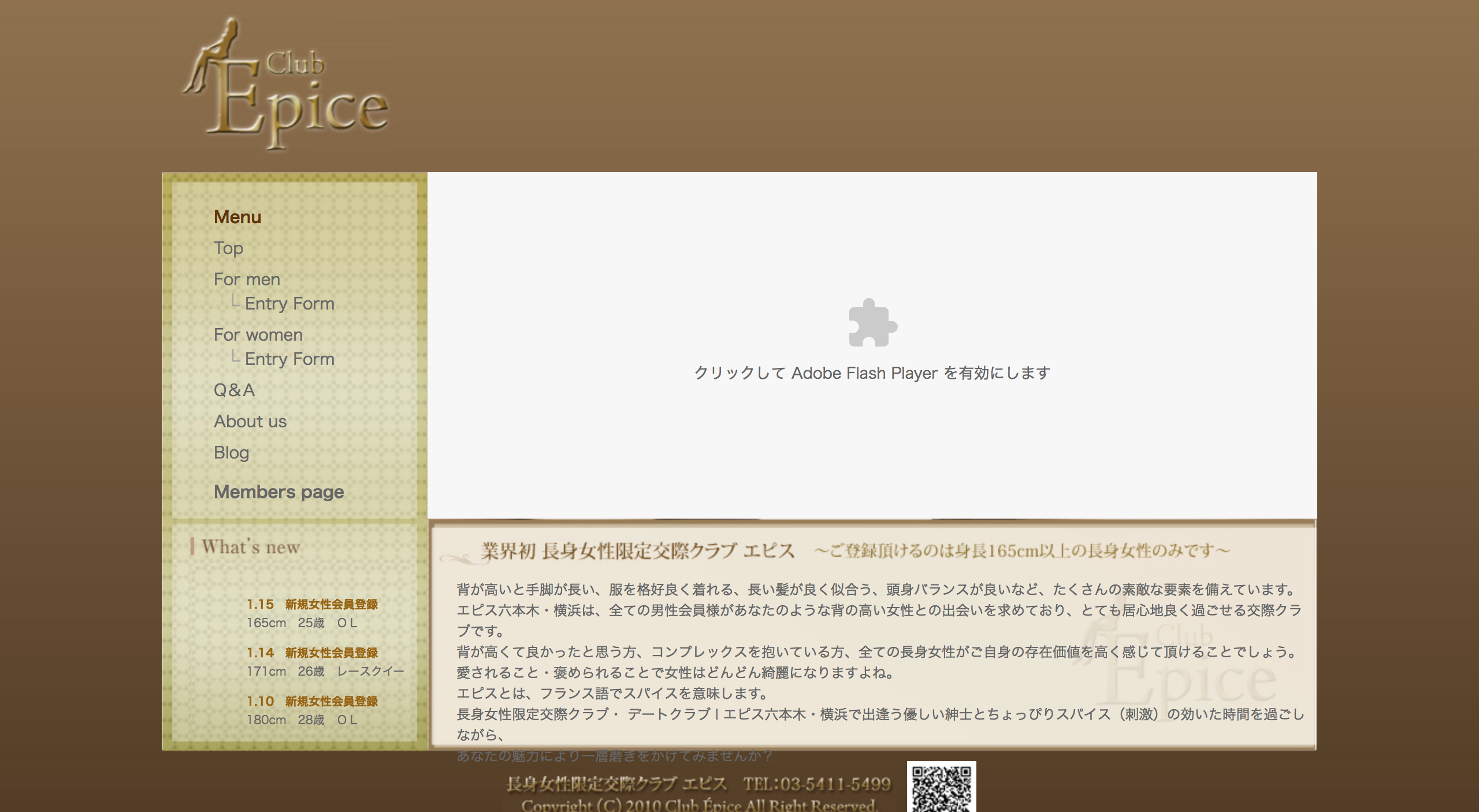Open the For women page
This screenshot has height=812, width=1479.
click(x=258, y=335)
